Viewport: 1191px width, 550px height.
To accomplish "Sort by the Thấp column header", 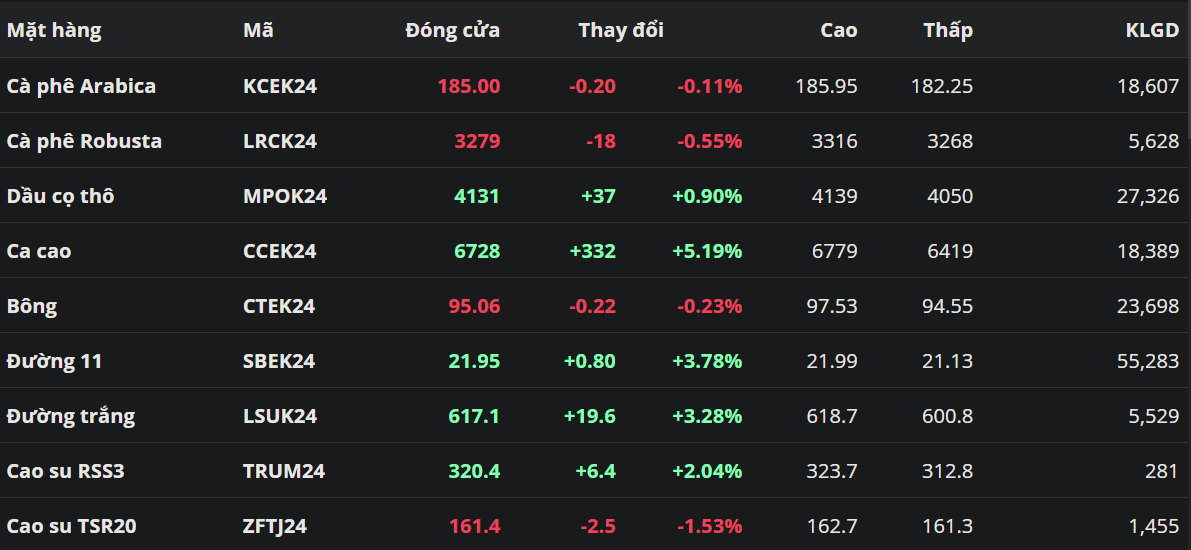I will (947, 30).
